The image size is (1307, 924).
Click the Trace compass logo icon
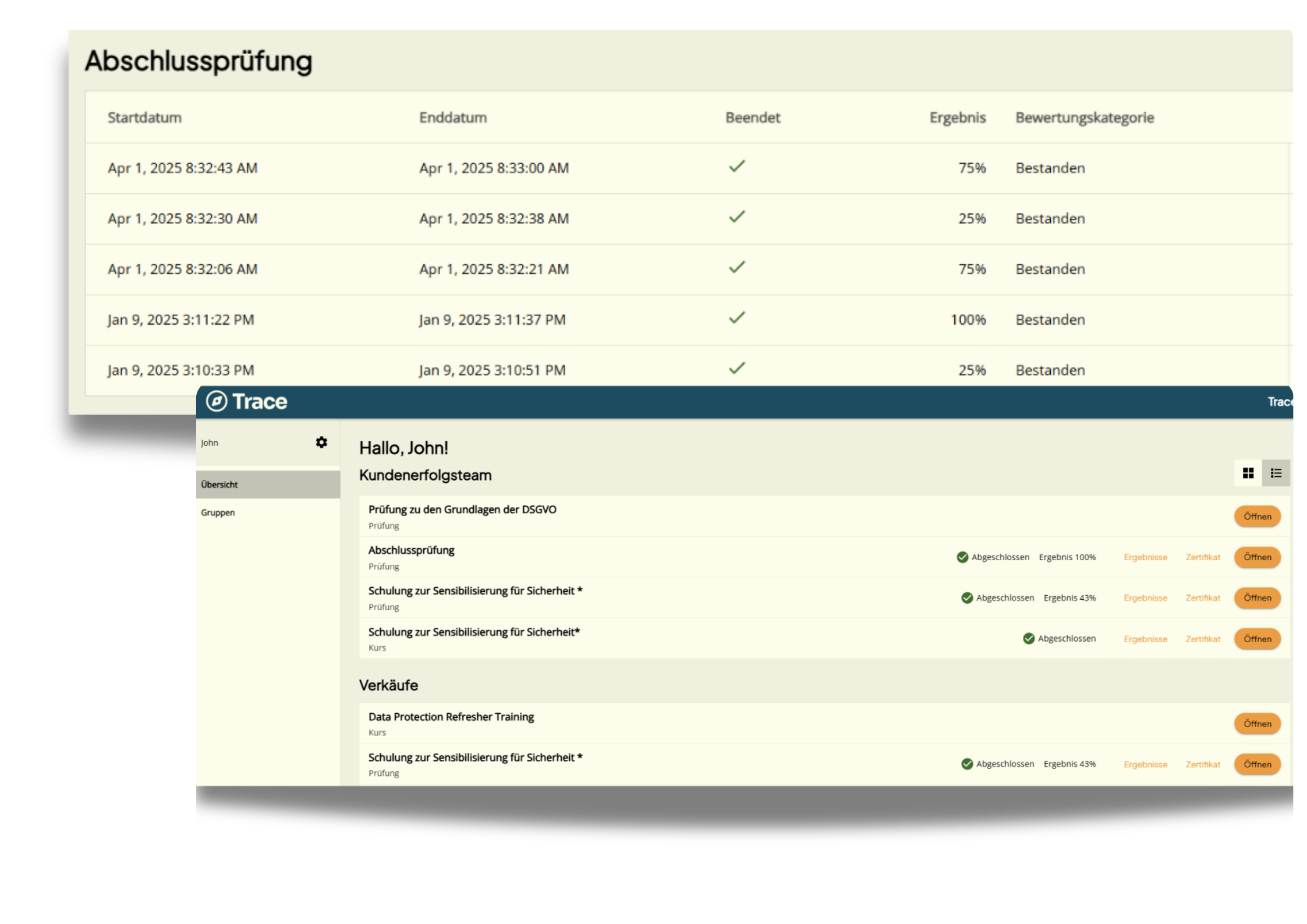pyautogui.click(x=217, y=401)
